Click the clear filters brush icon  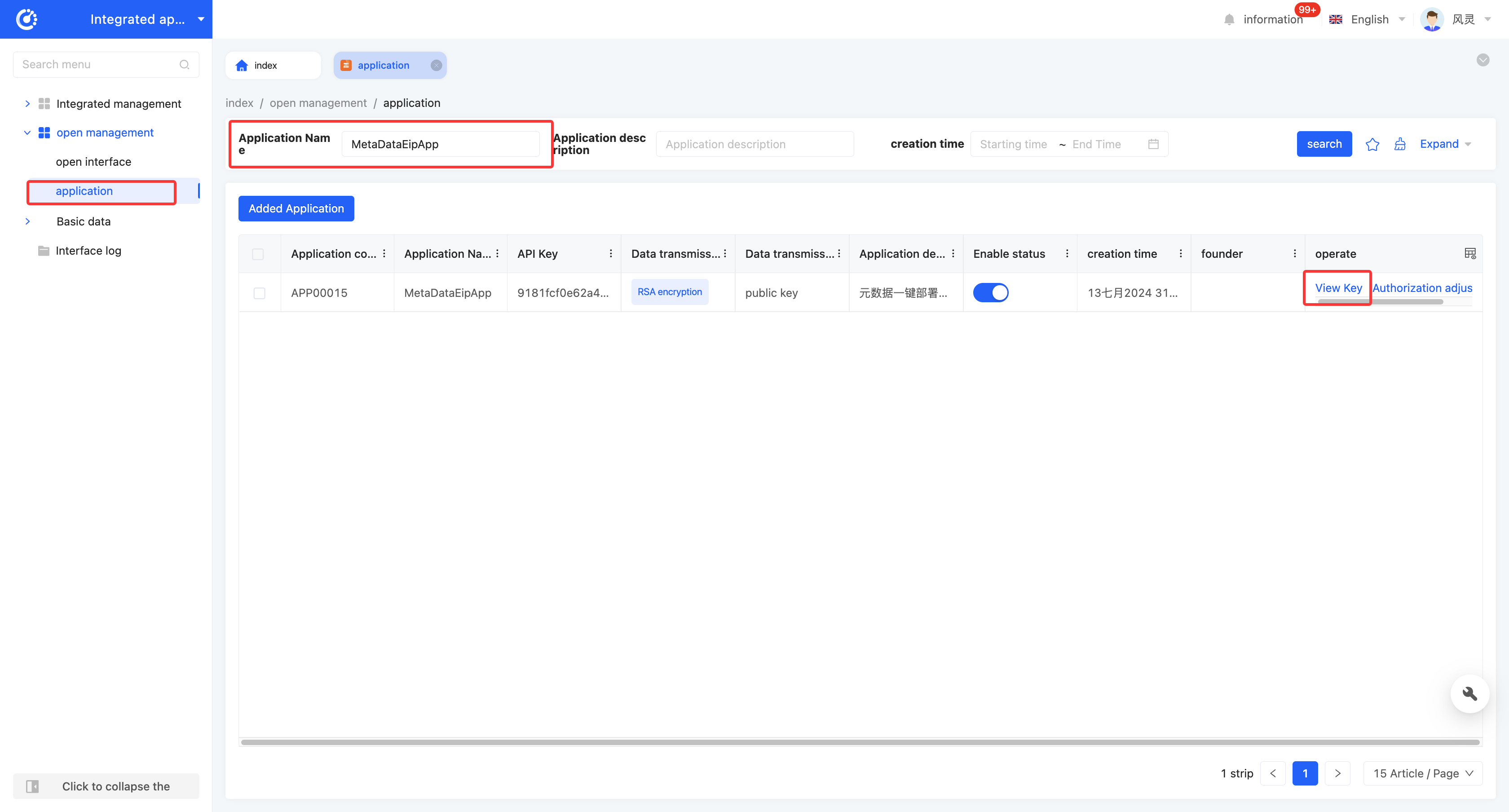coord(1399,144)
